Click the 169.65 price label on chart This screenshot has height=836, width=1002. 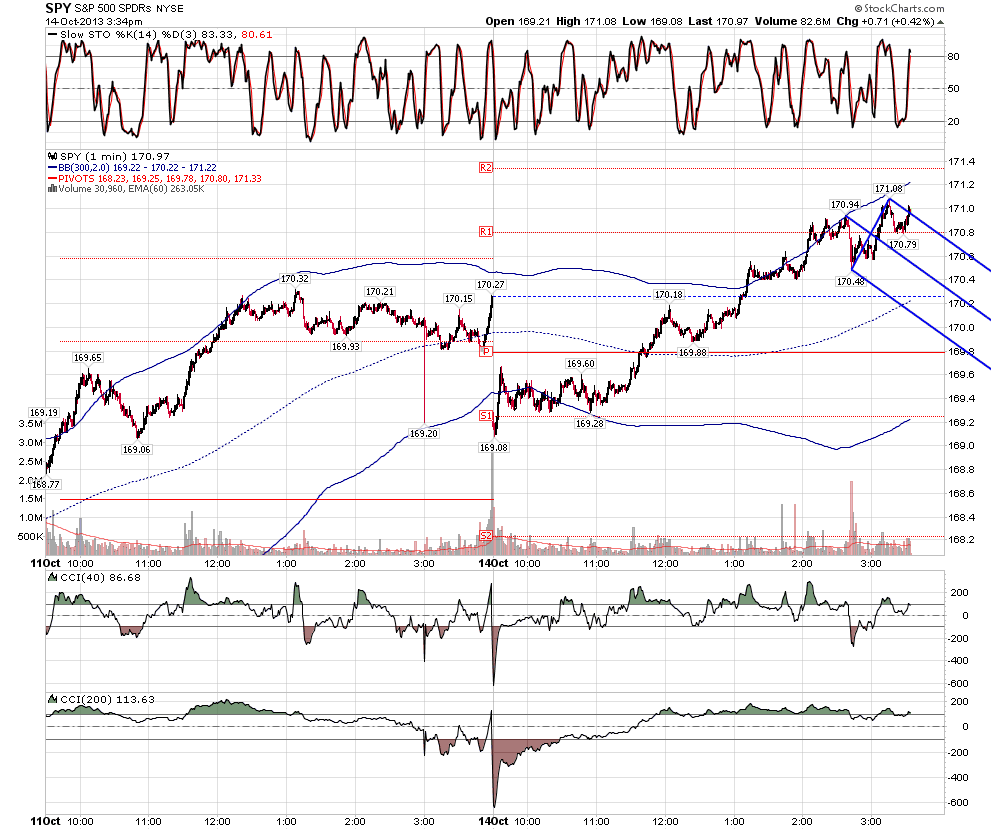88,358
